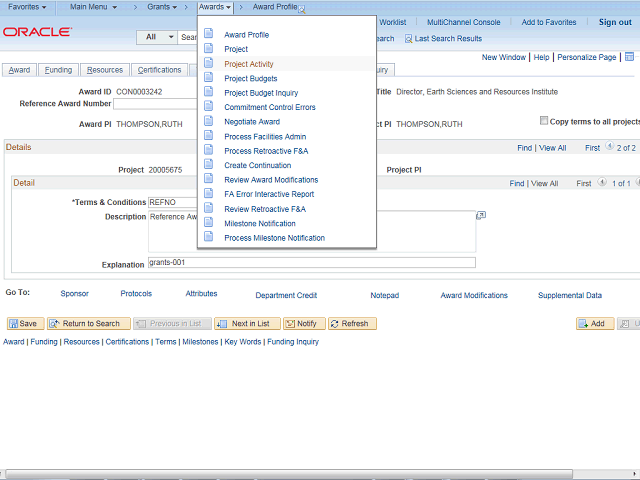Open the page layout grid icon
The height and width of the screenshot is (480, 640).
pos(629,57)
